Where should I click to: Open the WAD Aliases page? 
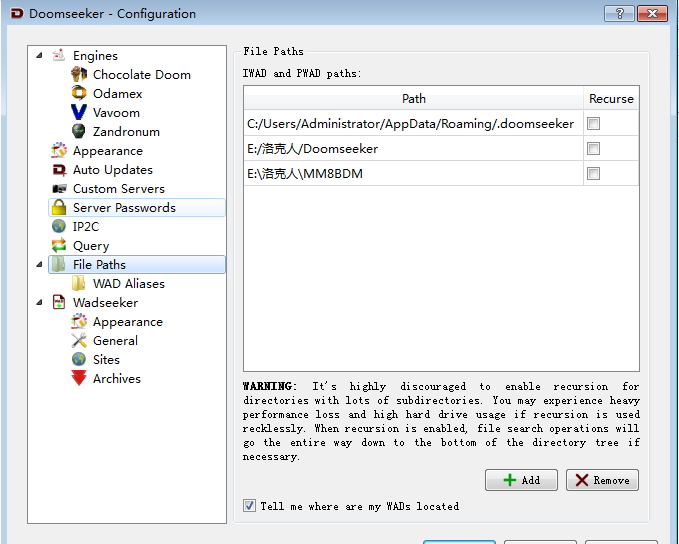pos(129,284)
